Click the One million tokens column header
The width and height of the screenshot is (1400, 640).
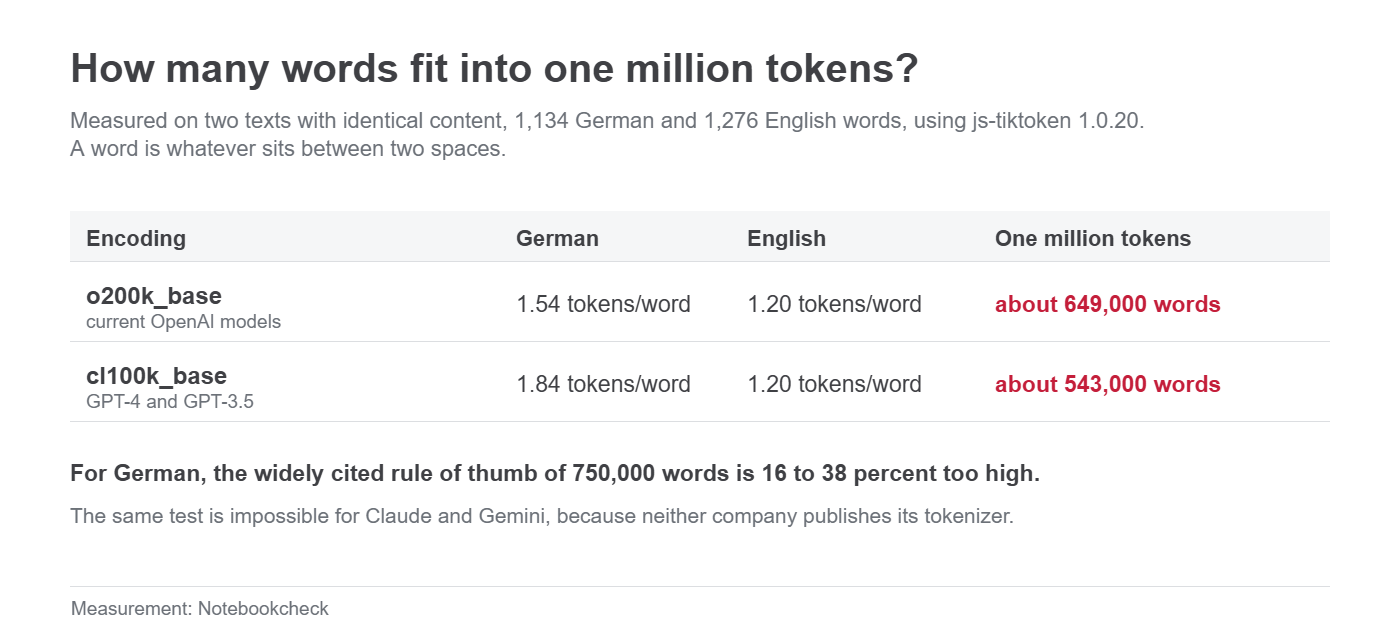click(1093, 238)
